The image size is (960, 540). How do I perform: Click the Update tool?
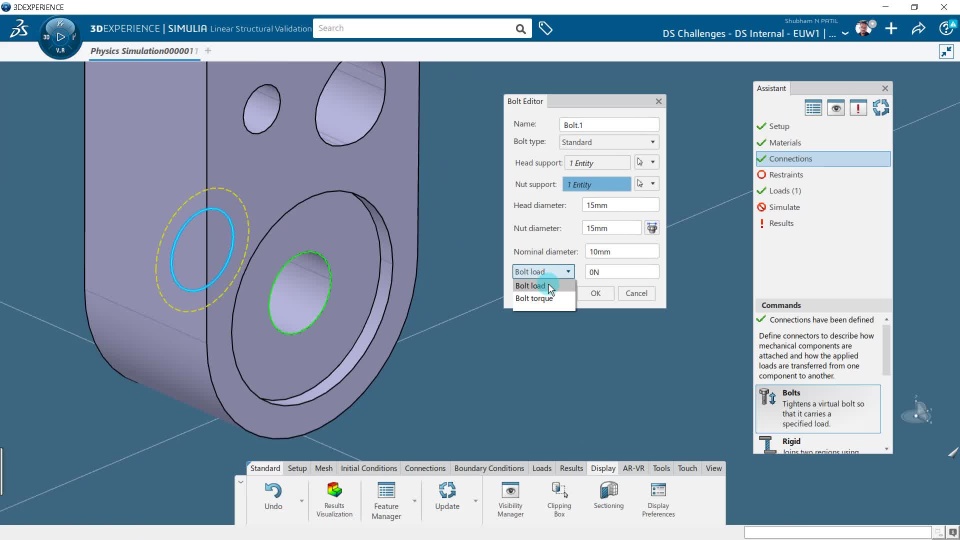tap(447, 496)
